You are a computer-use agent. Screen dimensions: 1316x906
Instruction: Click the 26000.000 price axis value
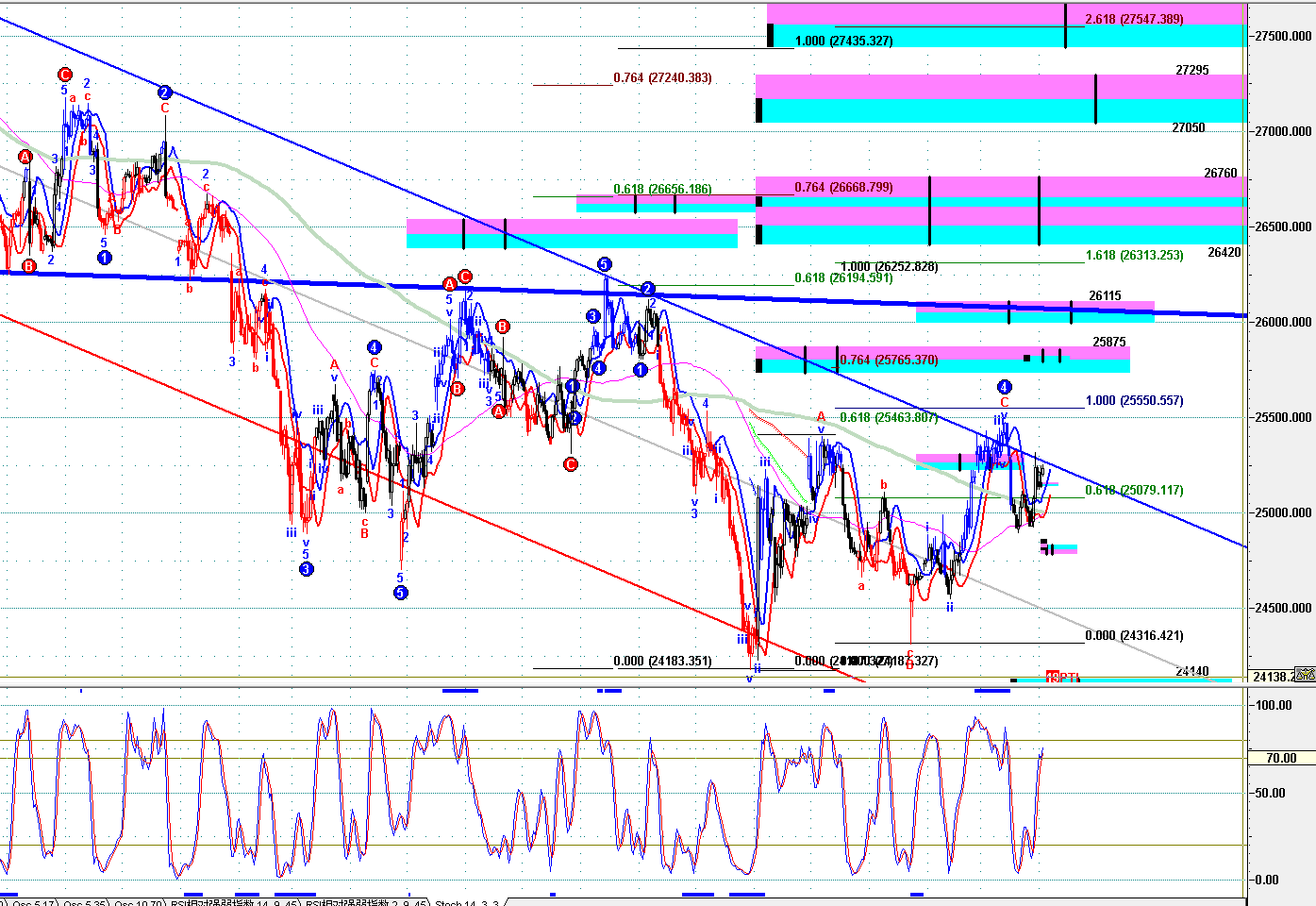1283,322
